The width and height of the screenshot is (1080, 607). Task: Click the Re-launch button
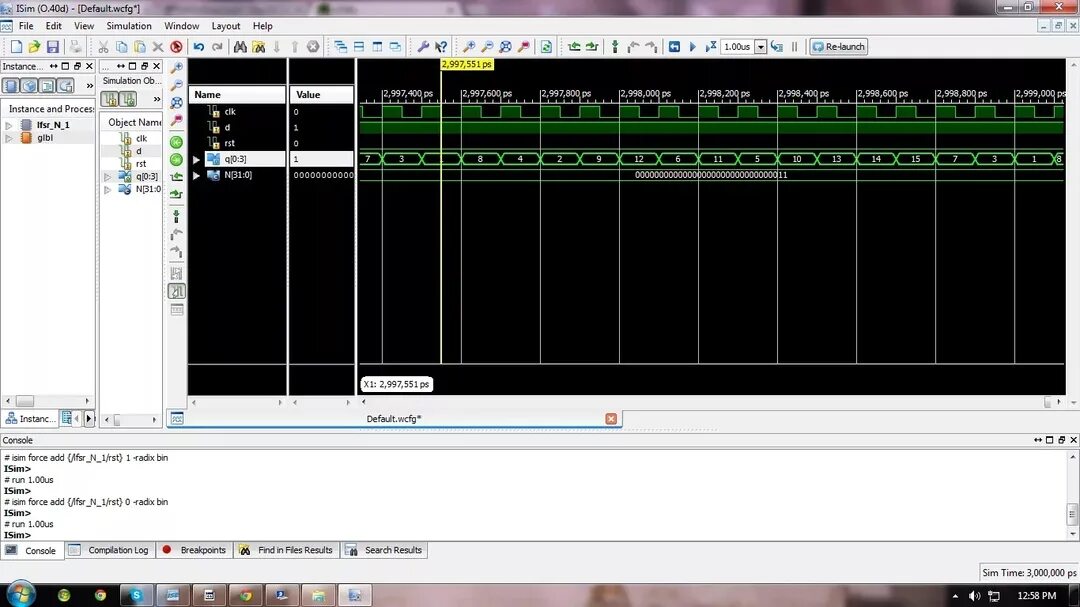click(838, 47)
